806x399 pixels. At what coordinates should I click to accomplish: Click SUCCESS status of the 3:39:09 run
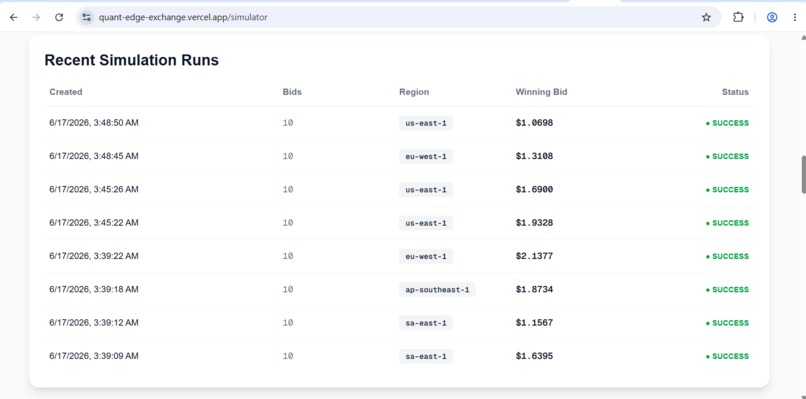pyautogui.click(x=727, y=356)
